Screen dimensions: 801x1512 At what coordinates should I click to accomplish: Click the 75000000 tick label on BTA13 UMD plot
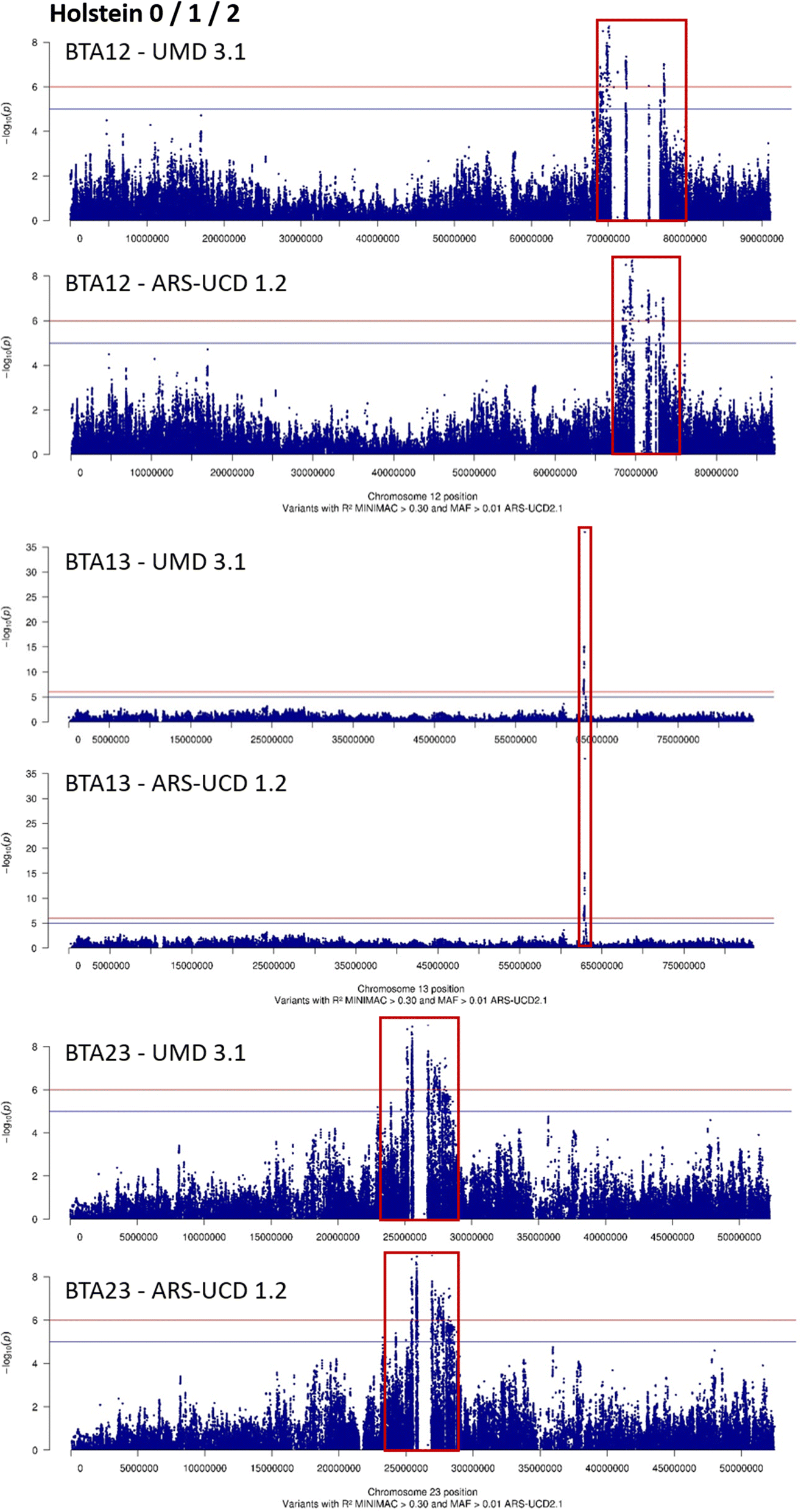coord(678,740)
